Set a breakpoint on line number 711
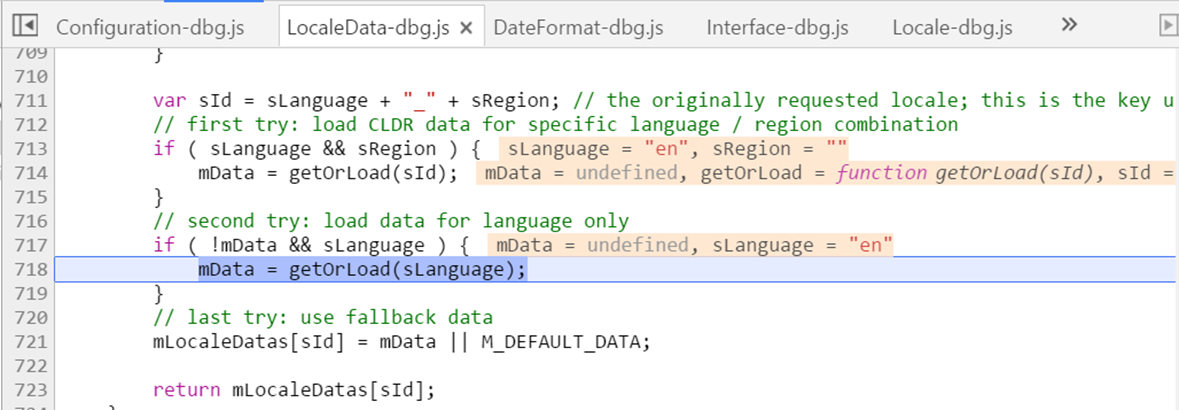The width and height of the screenshot is (1179, 410). 31,101
